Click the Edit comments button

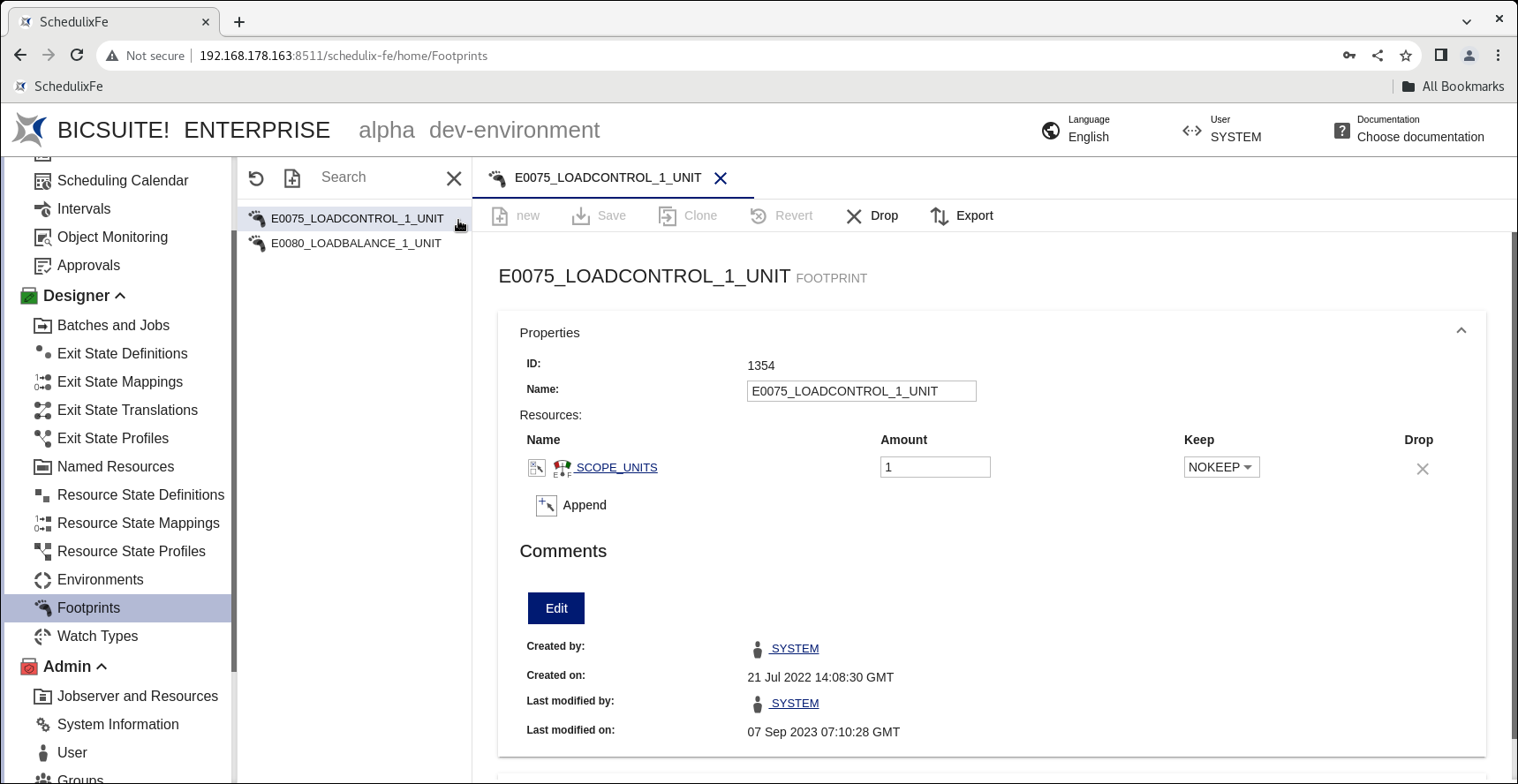click(556, 608)
